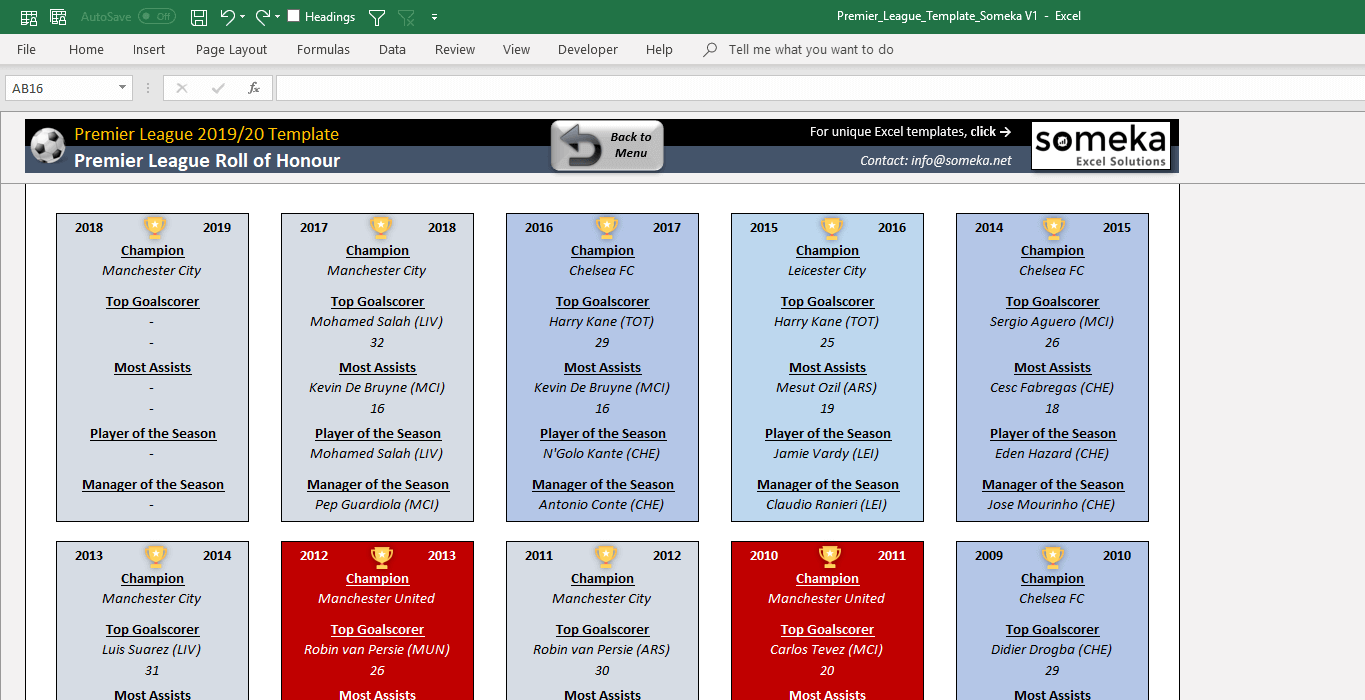Select 'Didier Drogba (CHE)' text
The height and width of the screenshot is (700, 1365).
coord(1052,650)
